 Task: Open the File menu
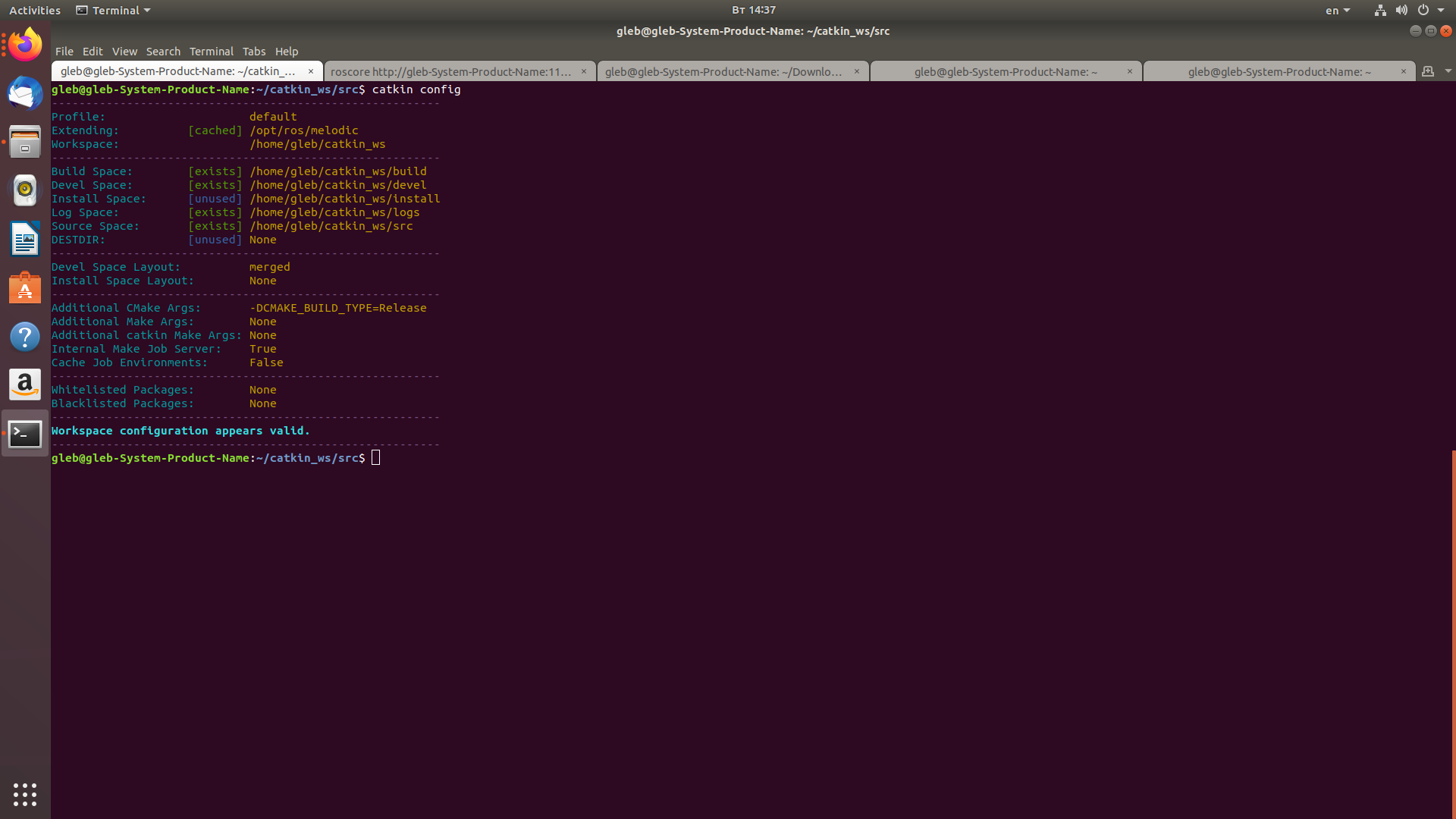tap(64, 52)
